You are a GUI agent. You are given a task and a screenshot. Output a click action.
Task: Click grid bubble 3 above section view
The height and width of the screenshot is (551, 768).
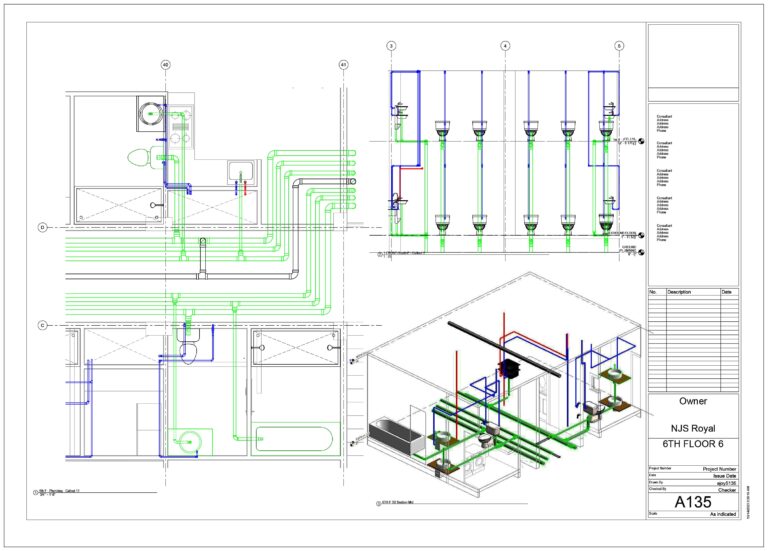[x=391, y=46]
